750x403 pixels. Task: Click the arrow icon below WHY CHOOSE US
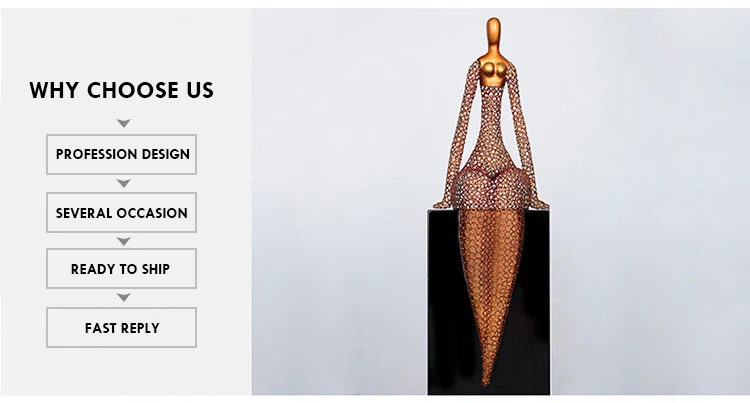tap(123, 123)
